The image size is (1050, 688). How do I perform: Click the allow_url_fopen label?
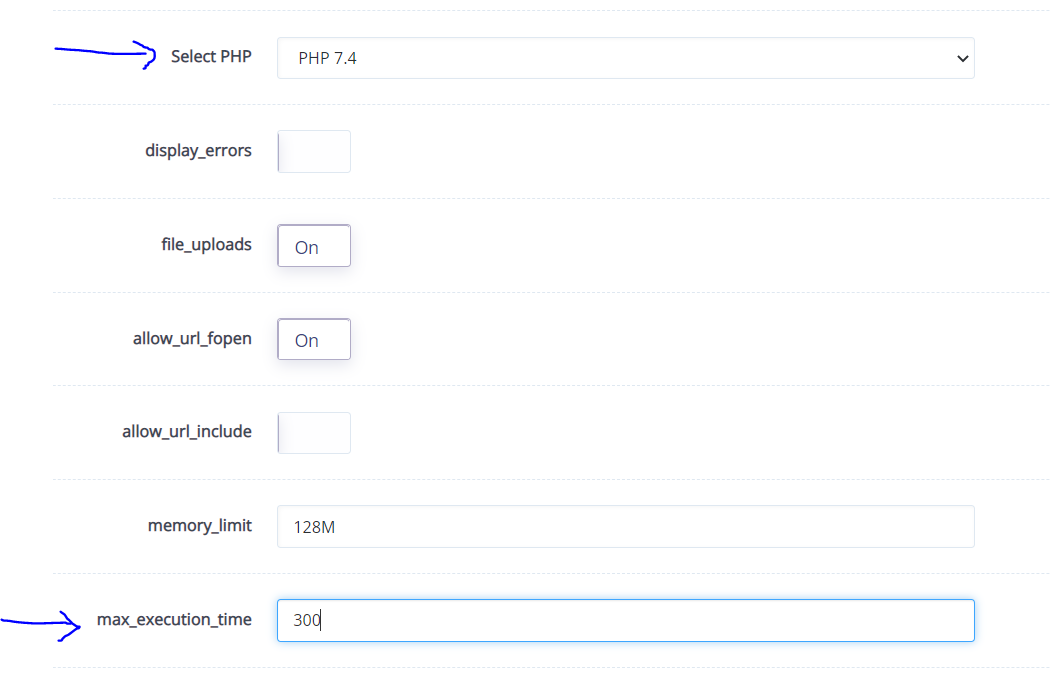[192, 338]
